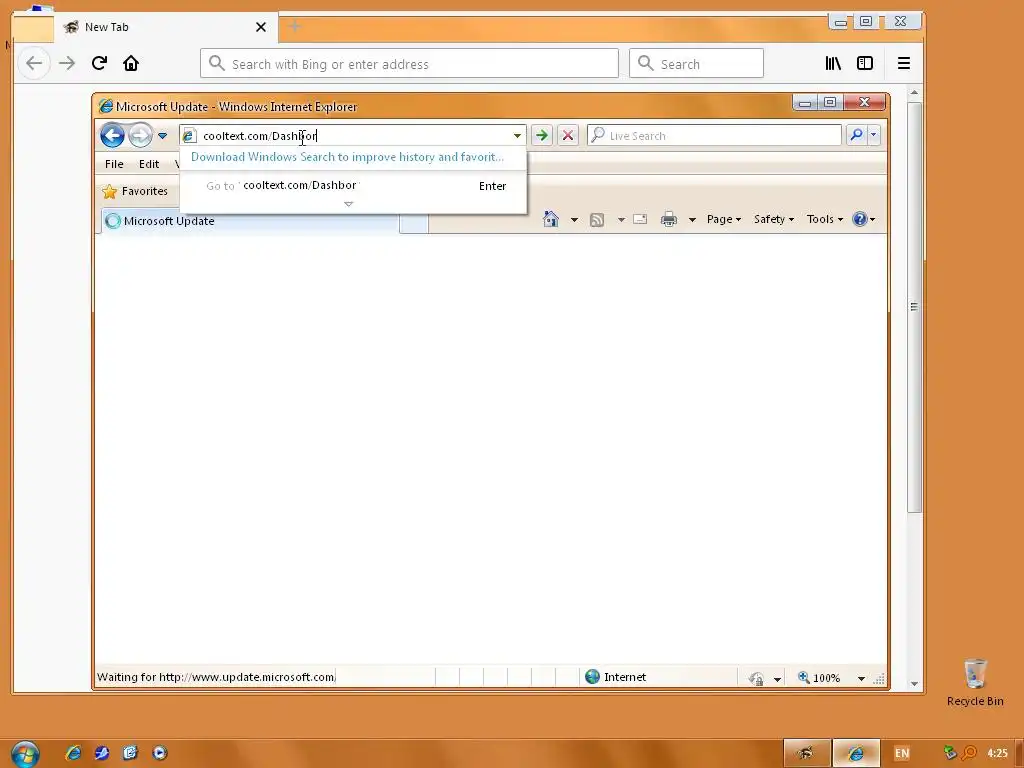The image size is (1024, 768).
Task: Select the New Tab tab
Action: (166, 27)
